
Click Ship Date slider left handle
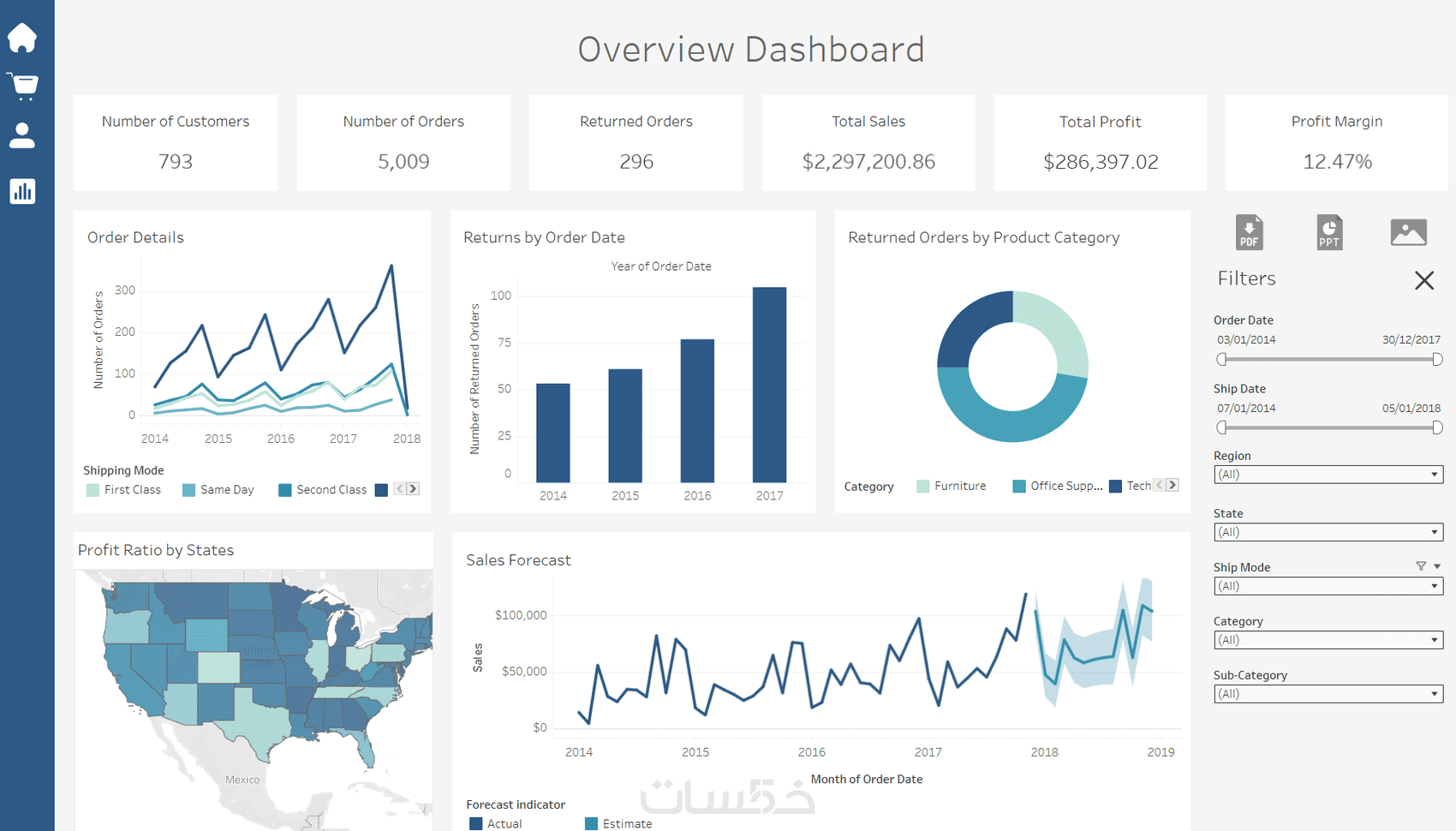click(x=1222, y=427)
